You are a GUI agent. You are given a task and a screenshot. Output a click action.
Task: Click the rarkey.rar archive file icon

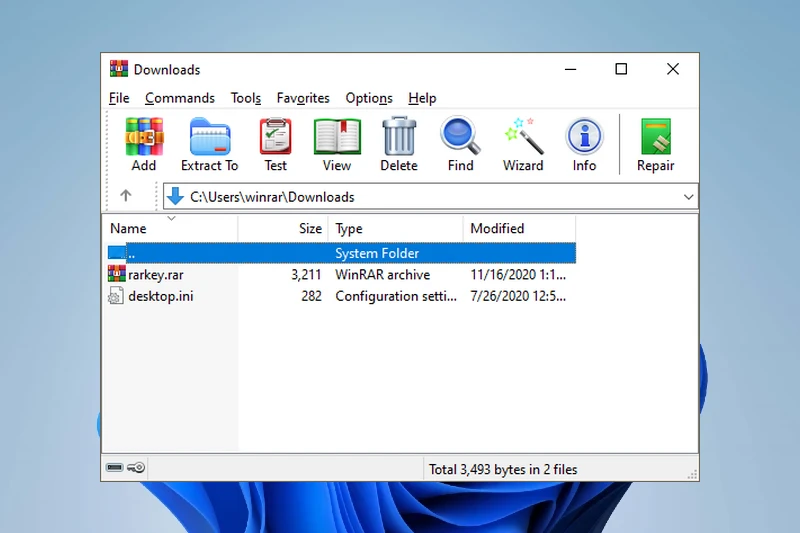click(117, 274)
